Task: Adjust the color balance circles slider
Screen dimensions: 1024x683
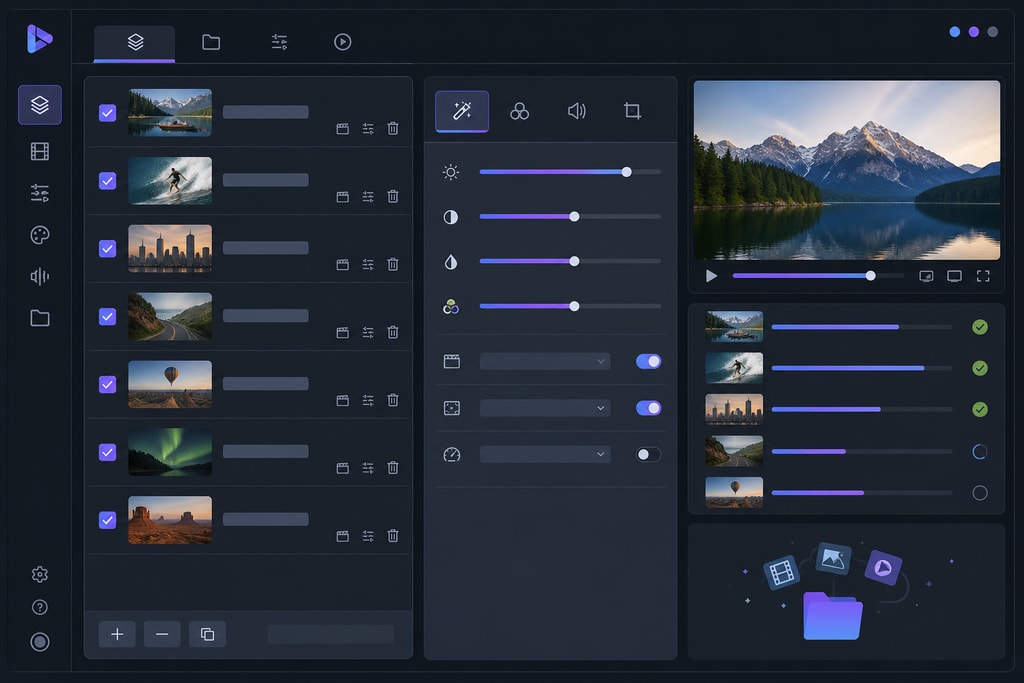Action: (x=570, y=306)
